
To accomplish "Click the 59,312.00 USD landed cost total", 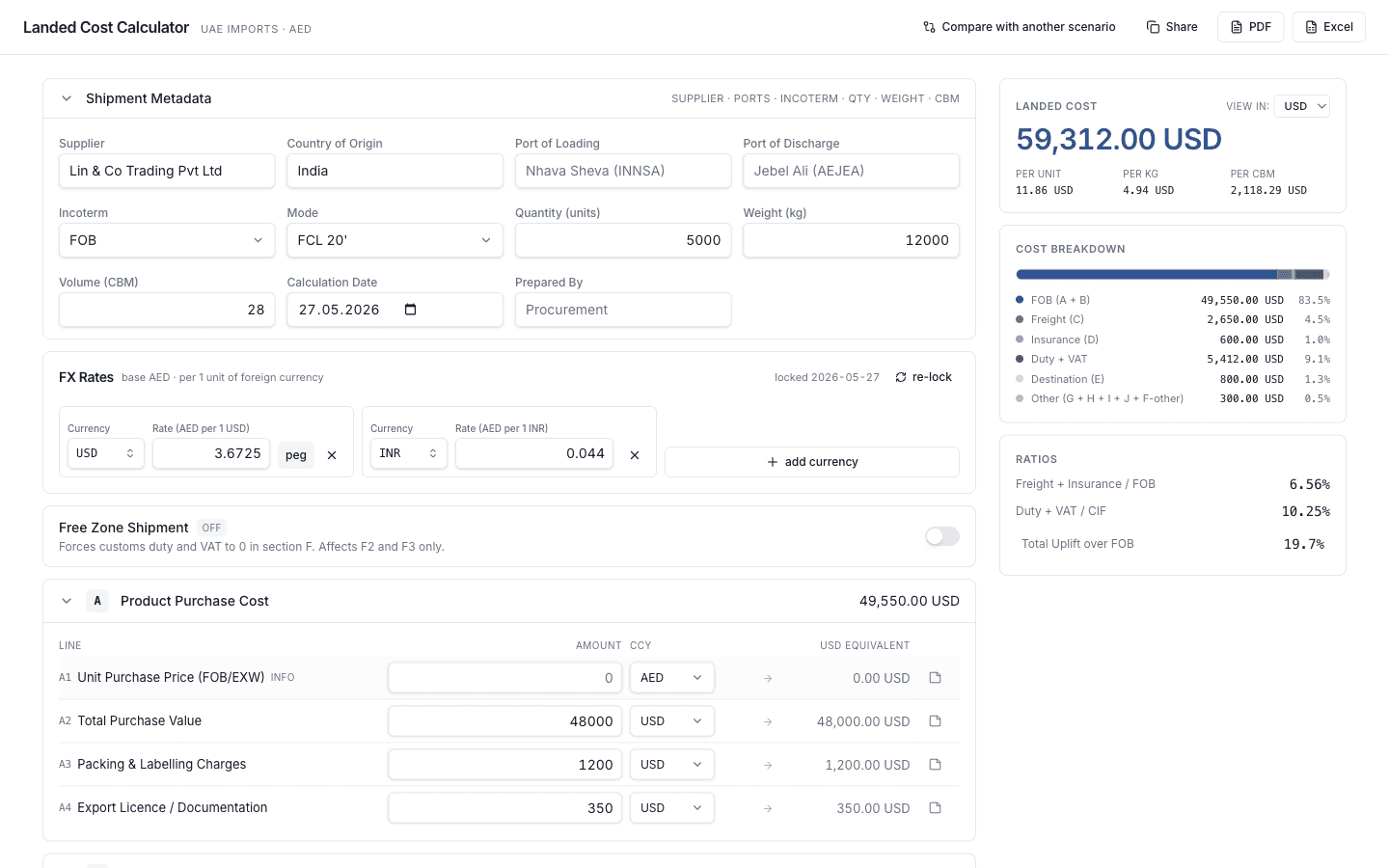I will (x=1119, y=140).
